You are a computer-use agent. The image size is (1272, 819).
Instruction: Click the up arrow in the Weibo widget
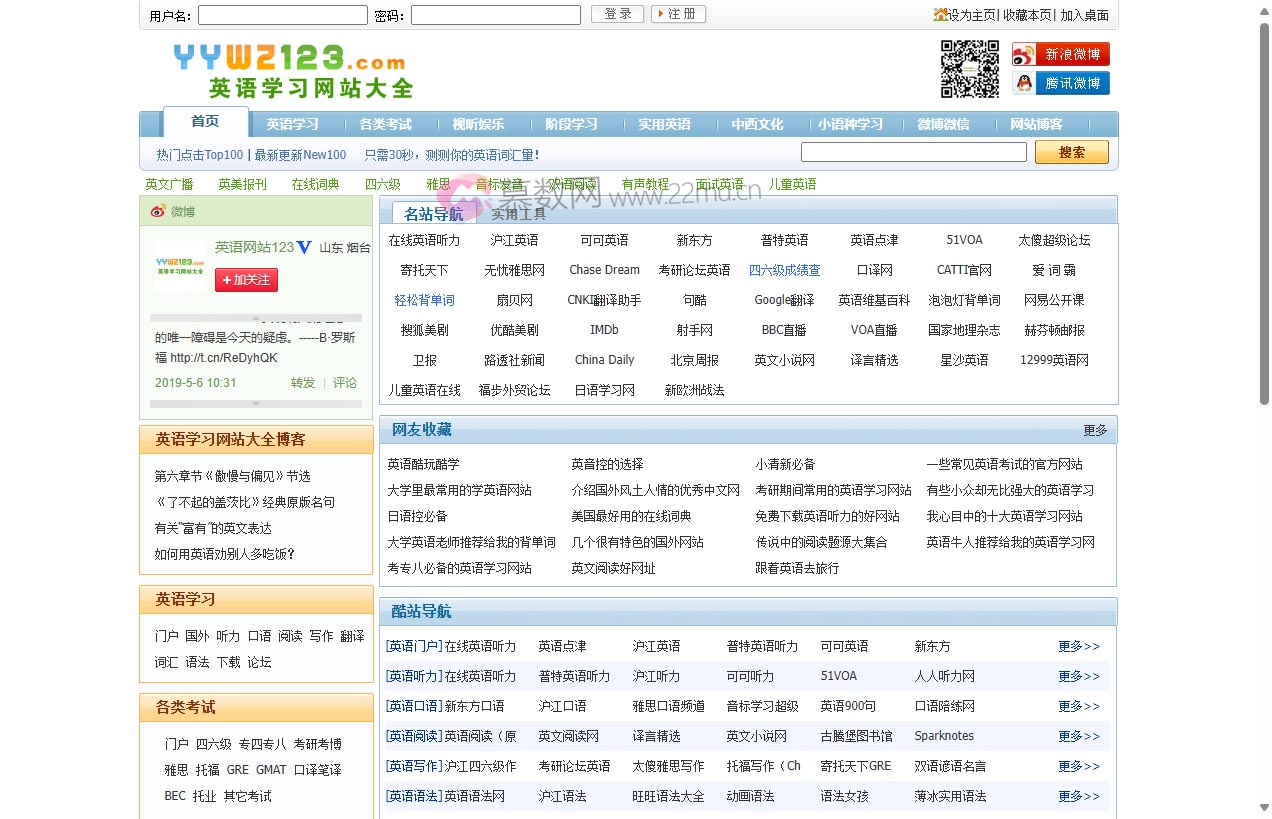pyautogui.click(x=255, y=318)
